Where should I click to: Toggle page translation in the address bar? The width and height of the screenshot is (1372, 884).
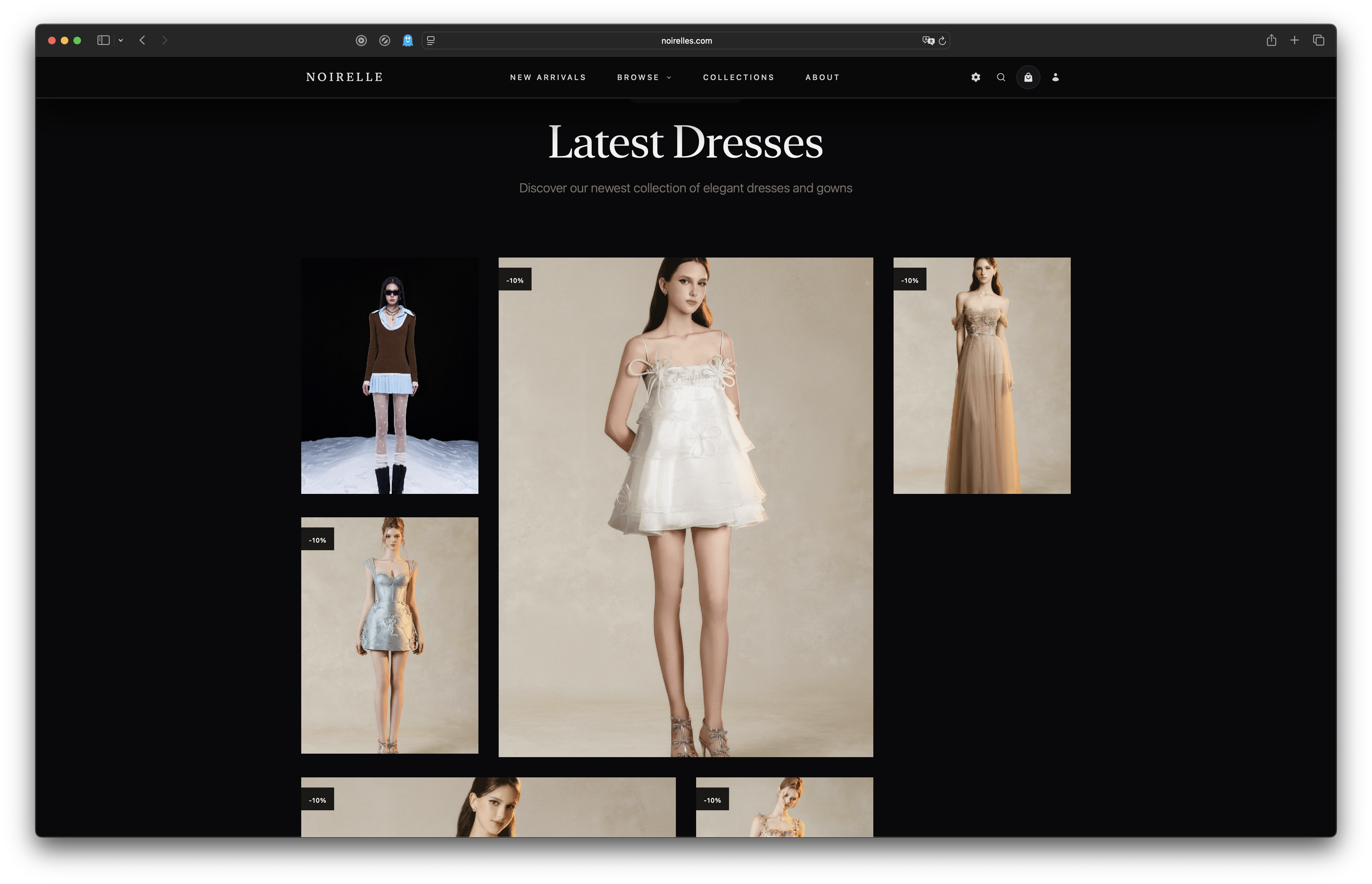[x=928, y=40]
